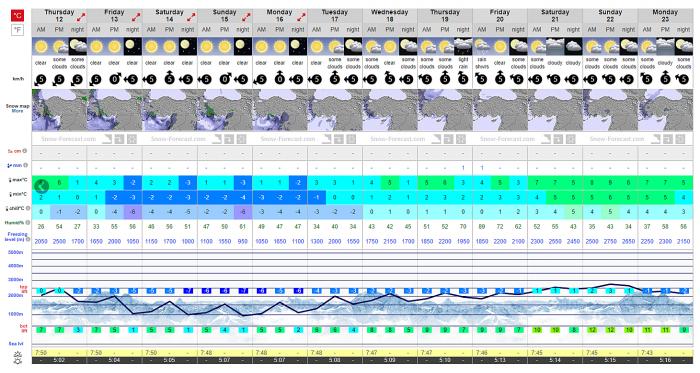700x373 pixels.
Task: Open the Thursday 12 snow map thumbnail
Action: [x=59, y=110]
